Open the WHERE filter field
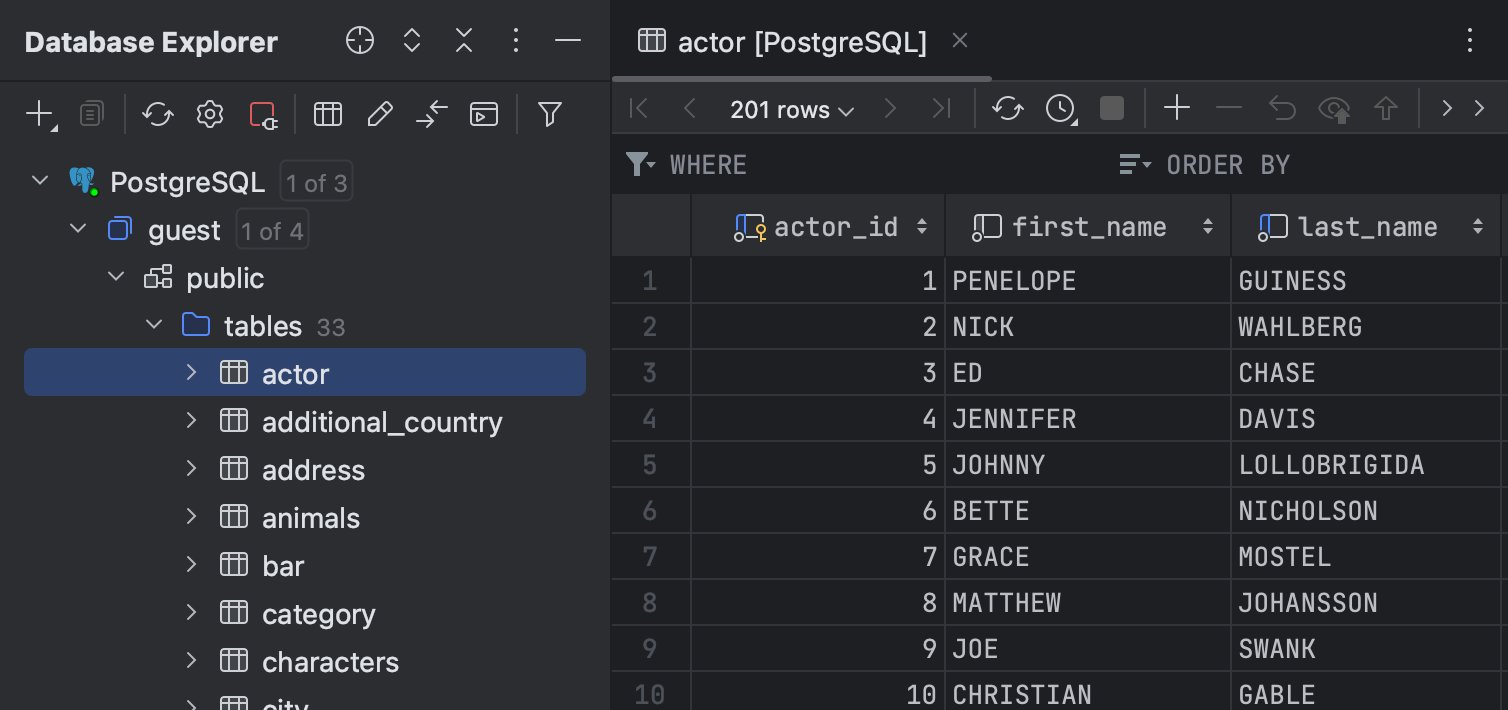This screenshot has width=1508, height=710. 709,164
